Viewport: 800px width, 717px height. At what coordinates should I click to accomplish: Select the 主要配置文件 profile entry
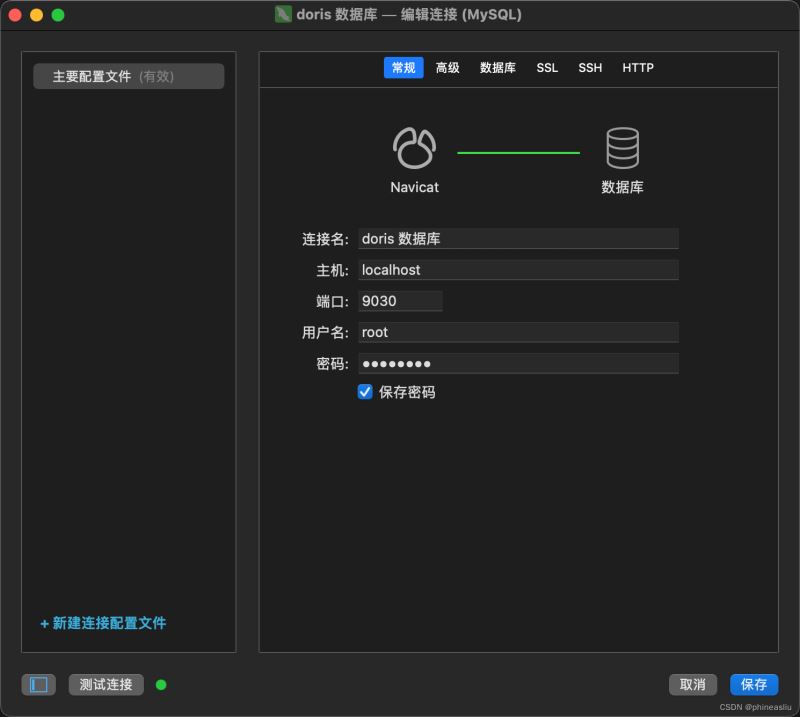(x=129, y=76)
